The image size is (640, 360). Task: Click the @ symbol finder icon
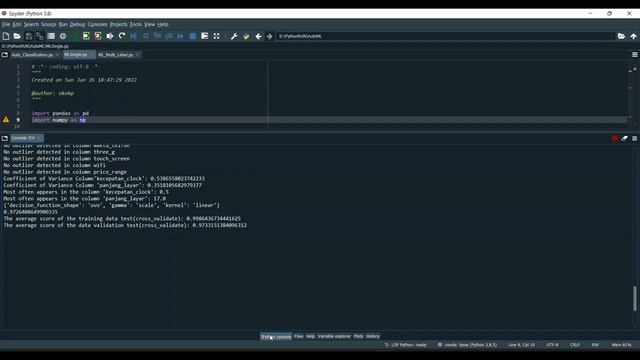pyautogui.click(x=63, y=36)
